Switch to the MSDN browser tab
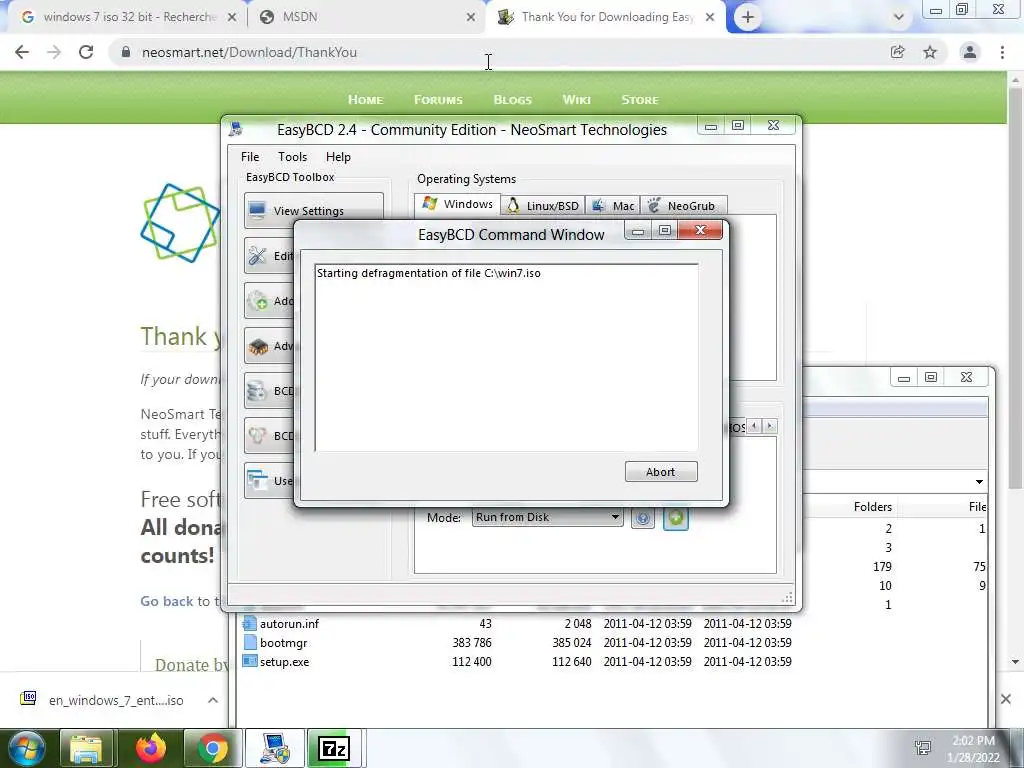1024x768 pixels. 366,17
